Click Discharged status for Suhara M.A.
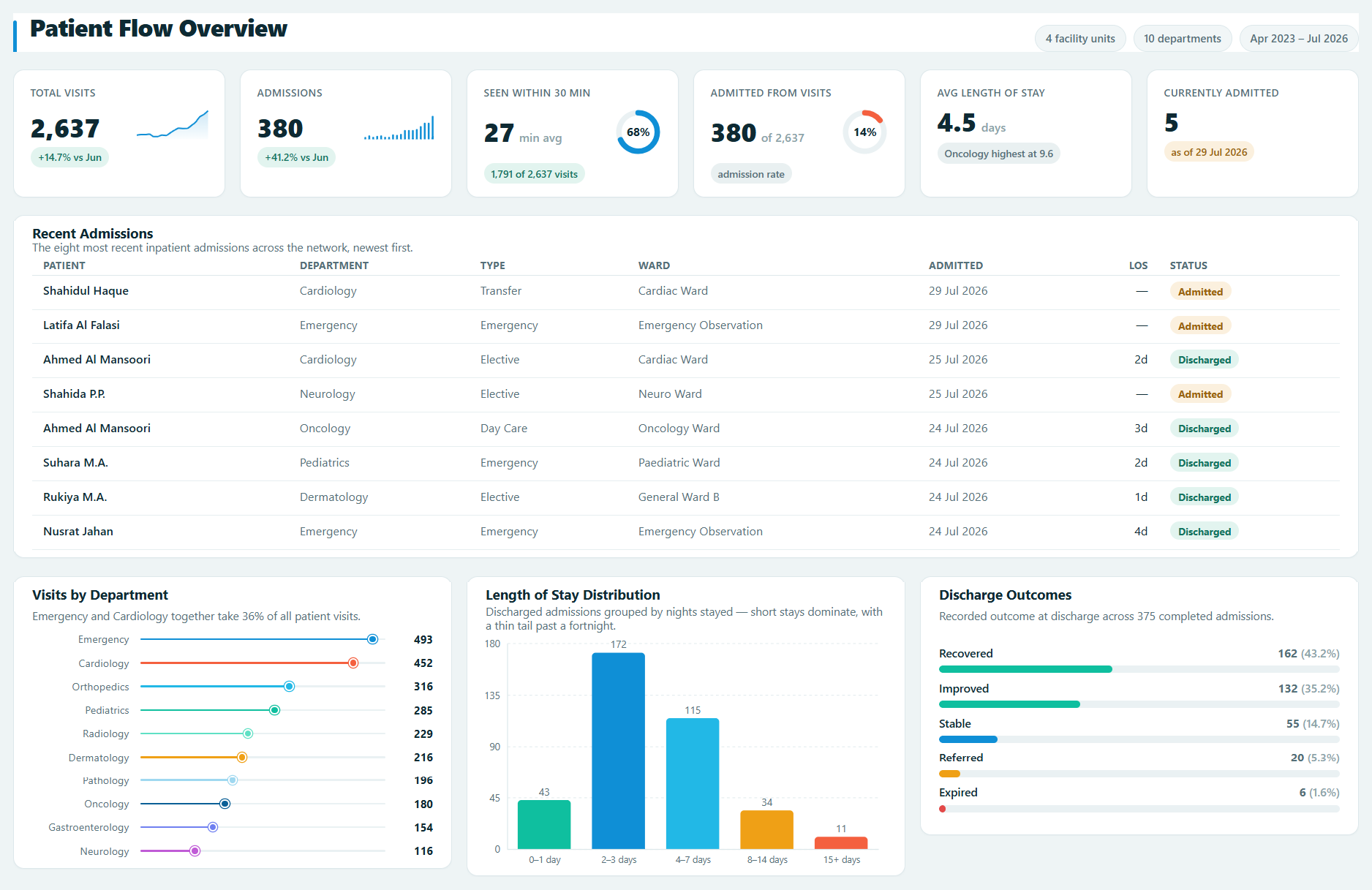The width and height of the screenshot is (1372, 890). tap(1204, 463)
